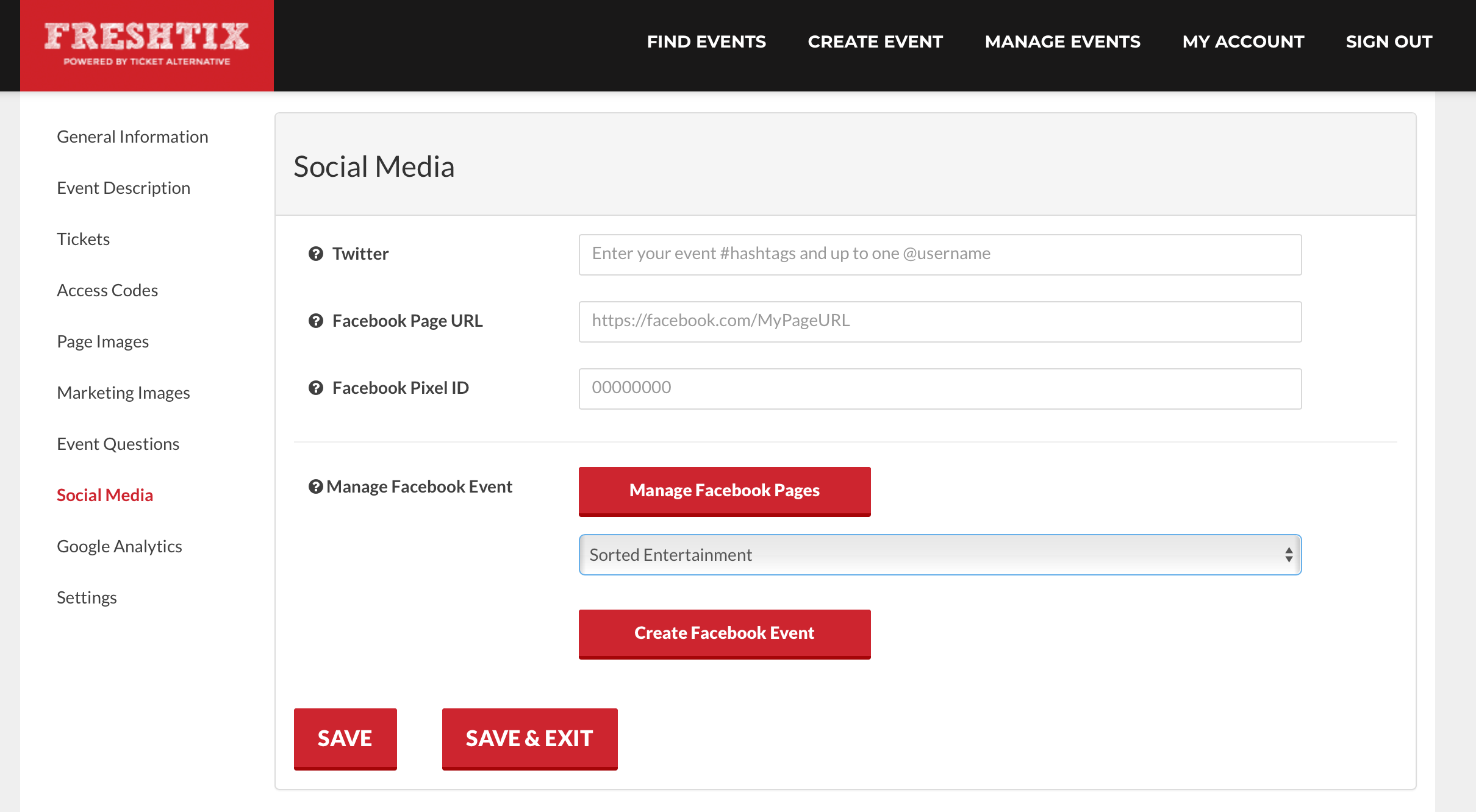Click the Create Facebook Event button
1476x812 pixels.
725,634
